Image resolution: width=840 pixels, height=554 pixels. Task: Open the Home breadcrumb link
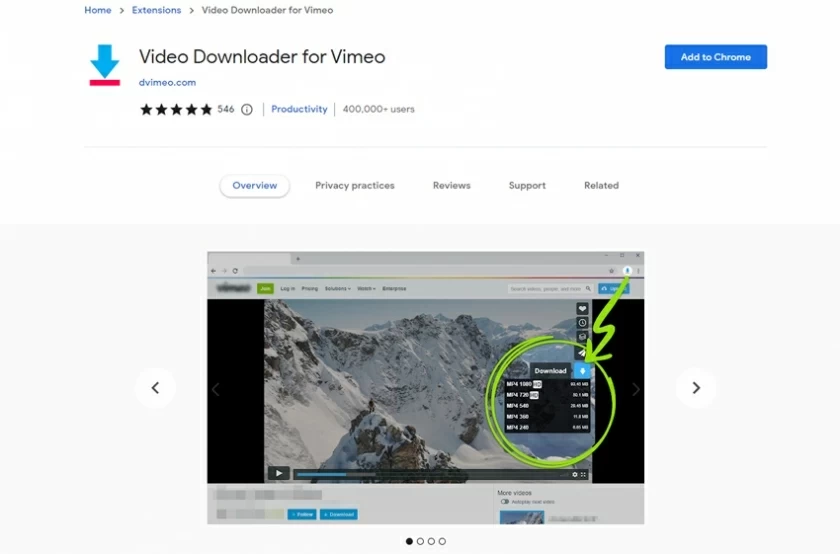98,10
